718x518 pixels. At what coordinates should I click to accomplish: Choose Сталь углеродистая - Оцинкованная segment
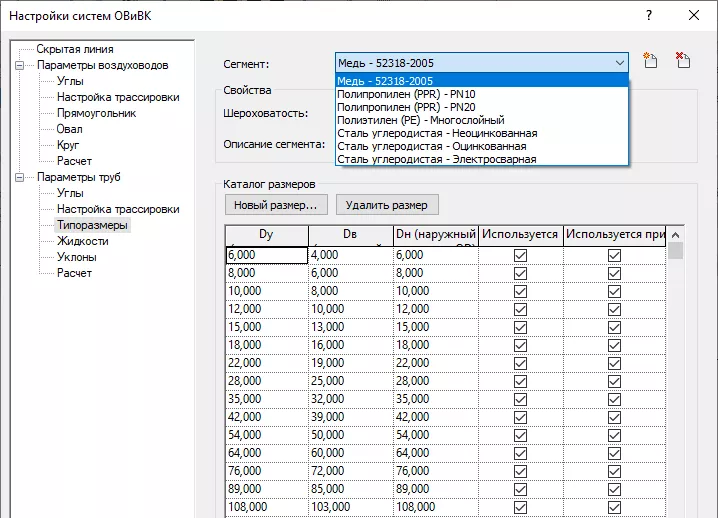431,146
